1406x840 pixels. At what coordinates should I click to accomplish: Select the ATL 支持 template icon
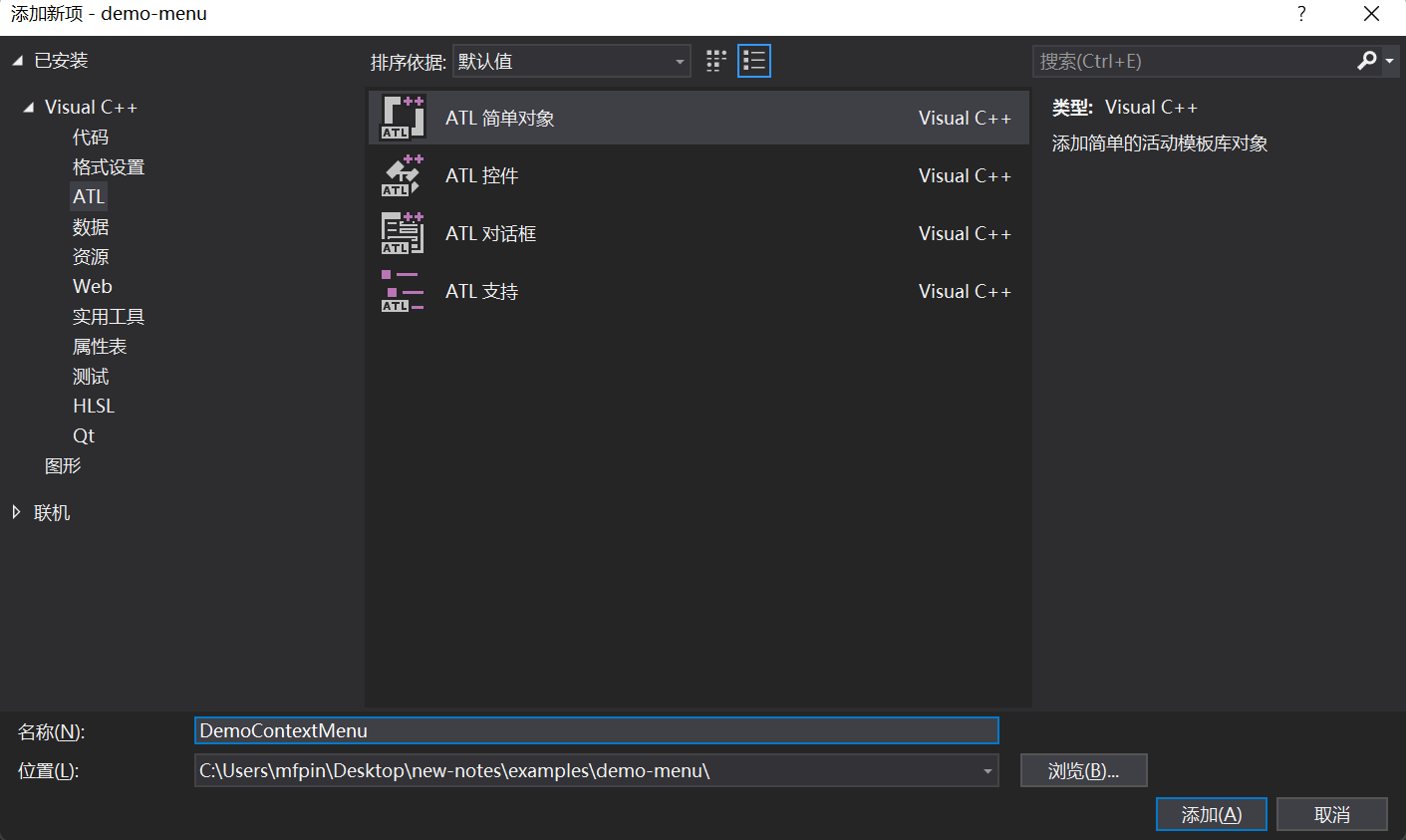(x=403, y=291)
